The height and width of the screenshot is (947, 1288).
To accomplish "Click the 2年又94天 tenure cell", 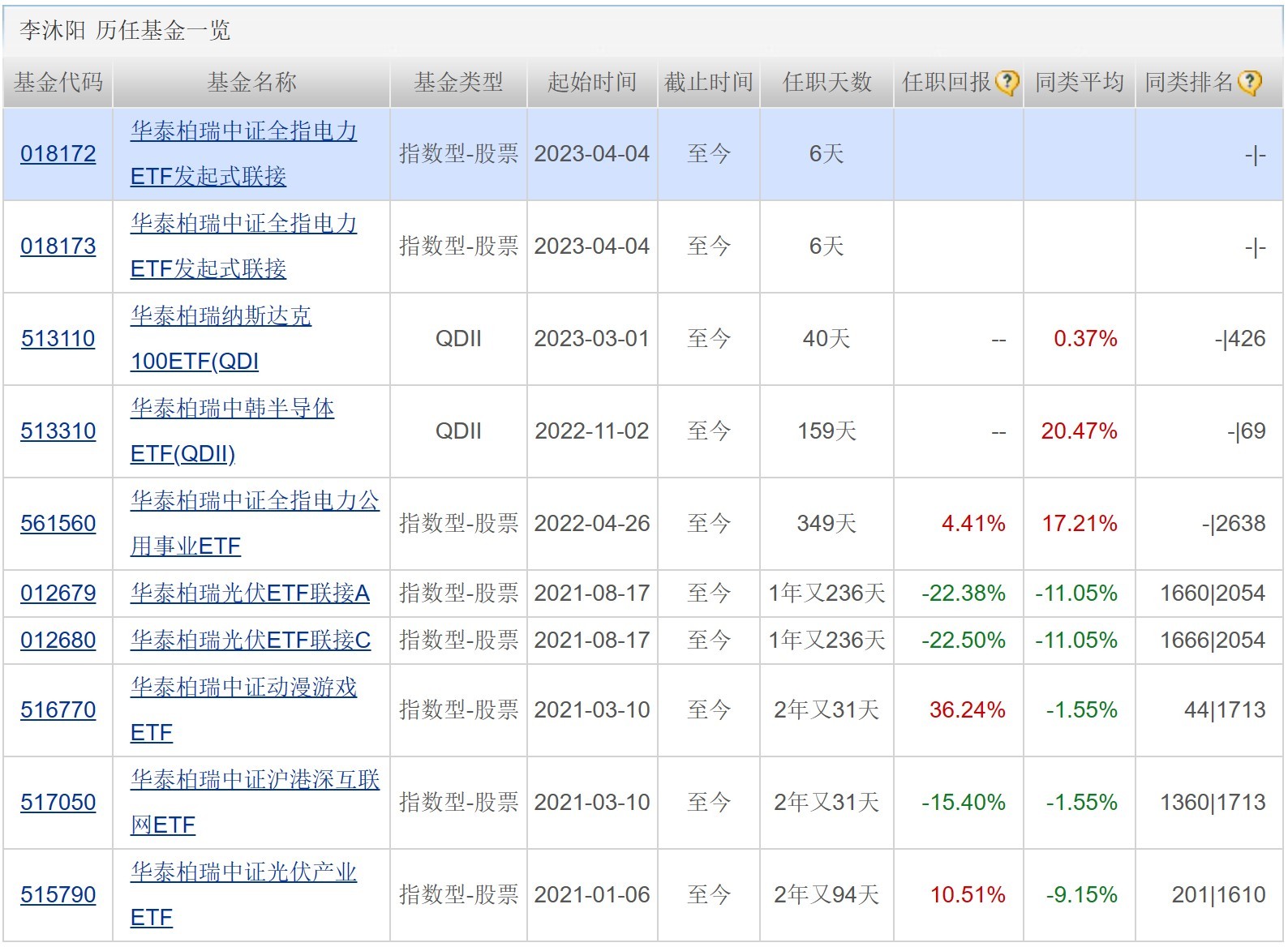I will click(x=826, y=895).
